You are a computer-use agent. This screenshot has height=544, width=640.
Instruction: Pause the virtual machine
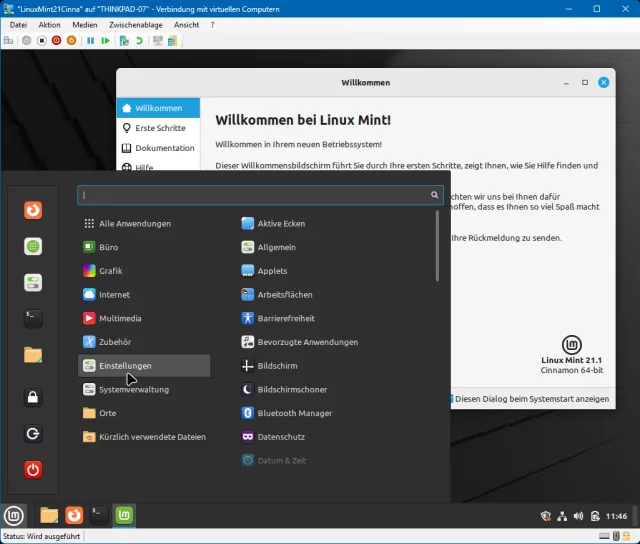[x=90, y=40]
